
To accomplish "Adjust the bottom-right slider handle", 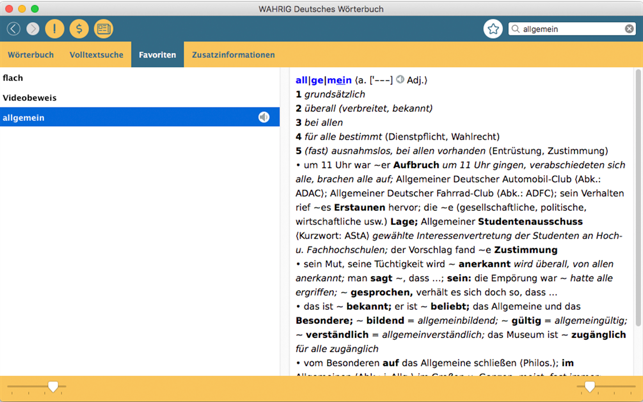I will tap(590, 386).
